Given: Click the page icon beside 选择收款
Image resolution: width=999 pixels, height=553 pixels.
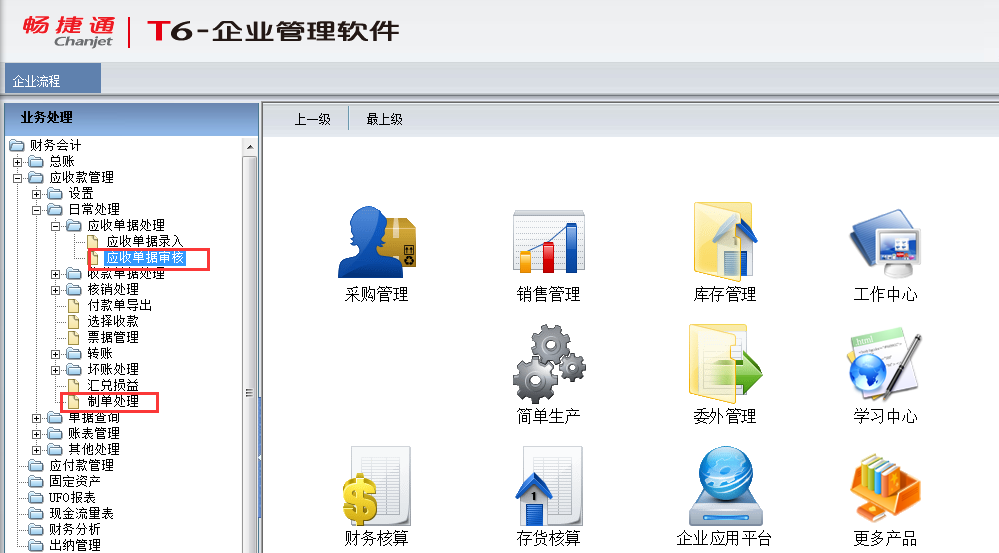Looking at the screenshot, I should pyautogui.click(x=74, y=321).
